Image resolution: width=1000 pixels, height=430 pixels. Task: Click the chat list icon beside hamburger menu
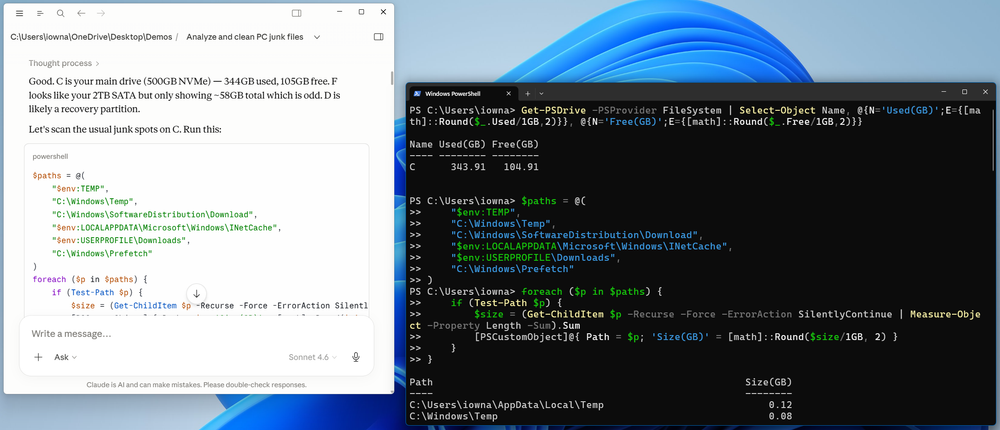pyautogui.click(x=40, y=13)
